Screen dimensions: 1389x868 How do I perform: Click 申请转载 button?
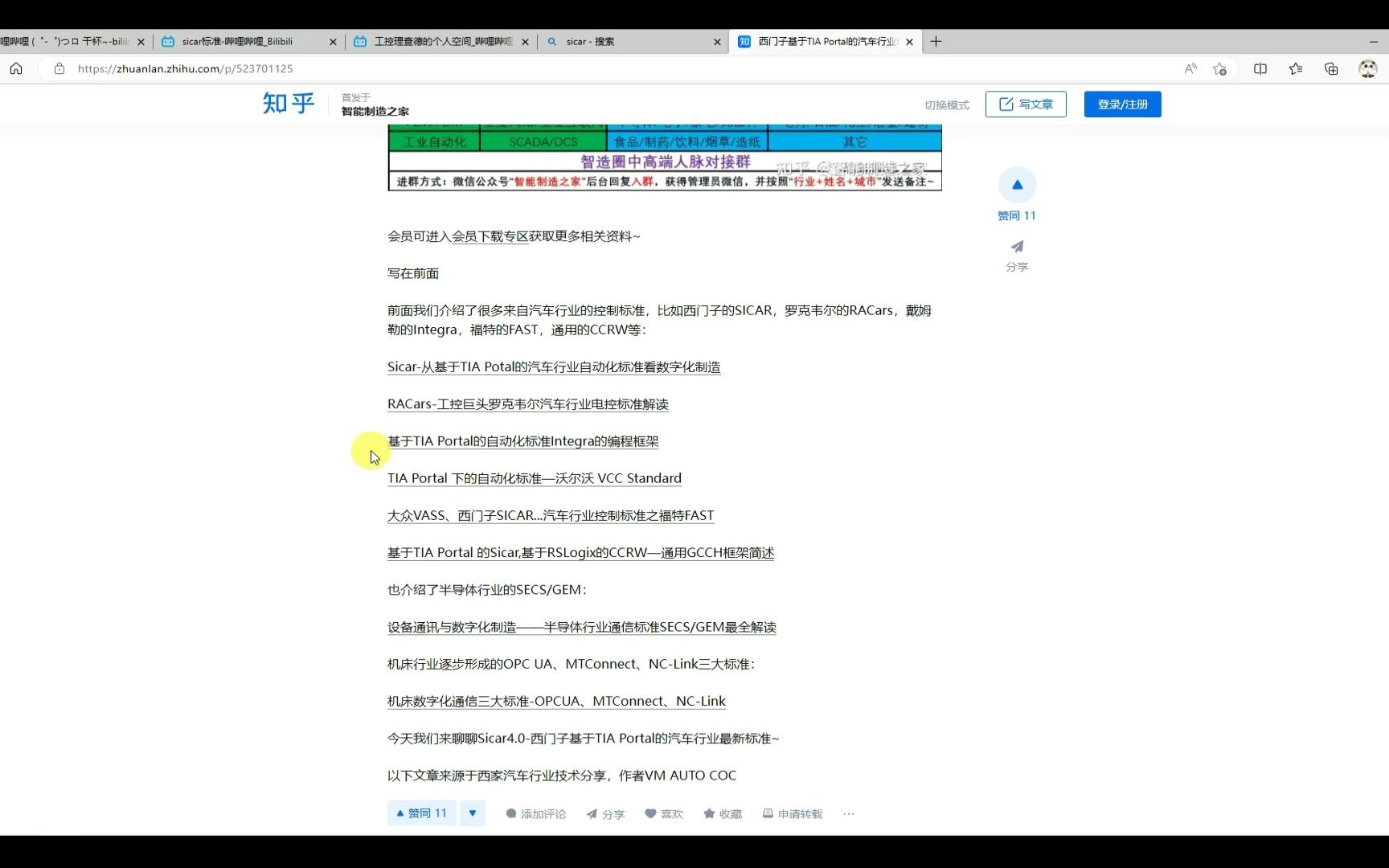(793, 814)
